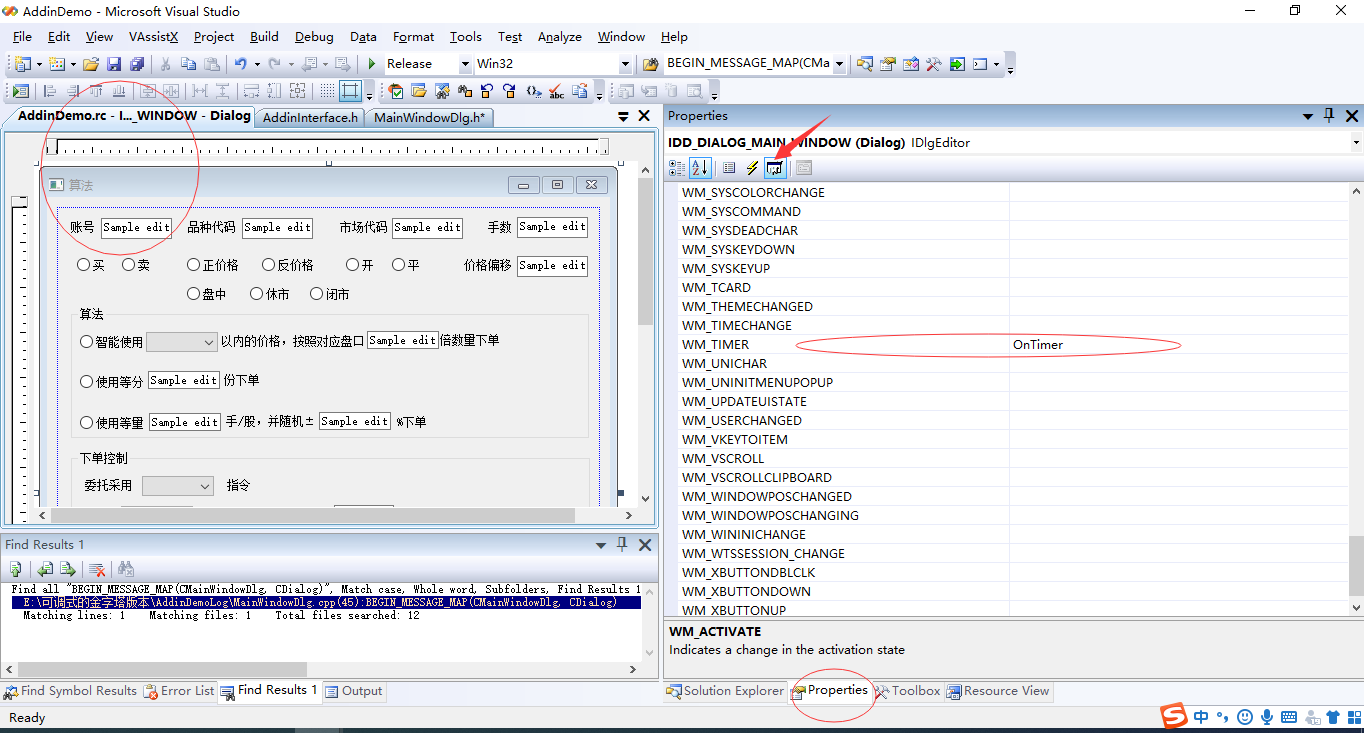This screenshot has height=733, width=1364.
Task: Open the VAssistX menu
Action: [x=153, y=37]
